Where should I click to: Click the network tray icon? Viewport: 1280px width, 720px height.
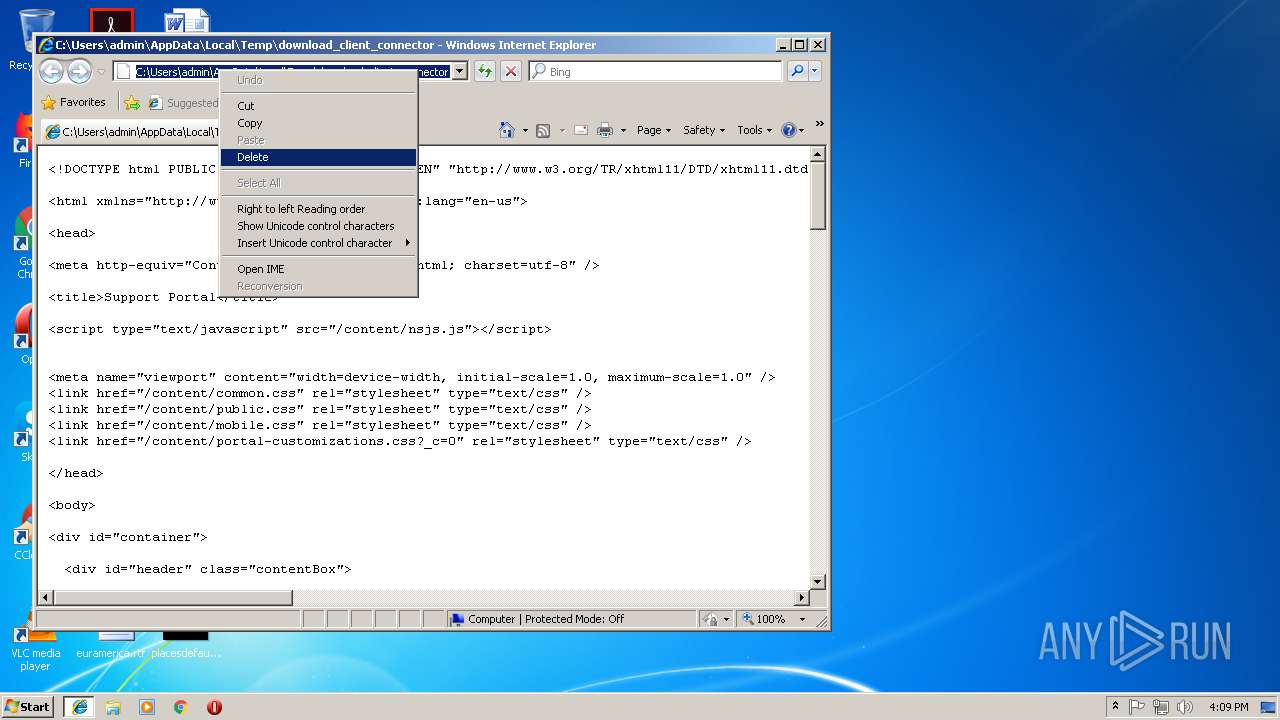(x=1161, y=706)
